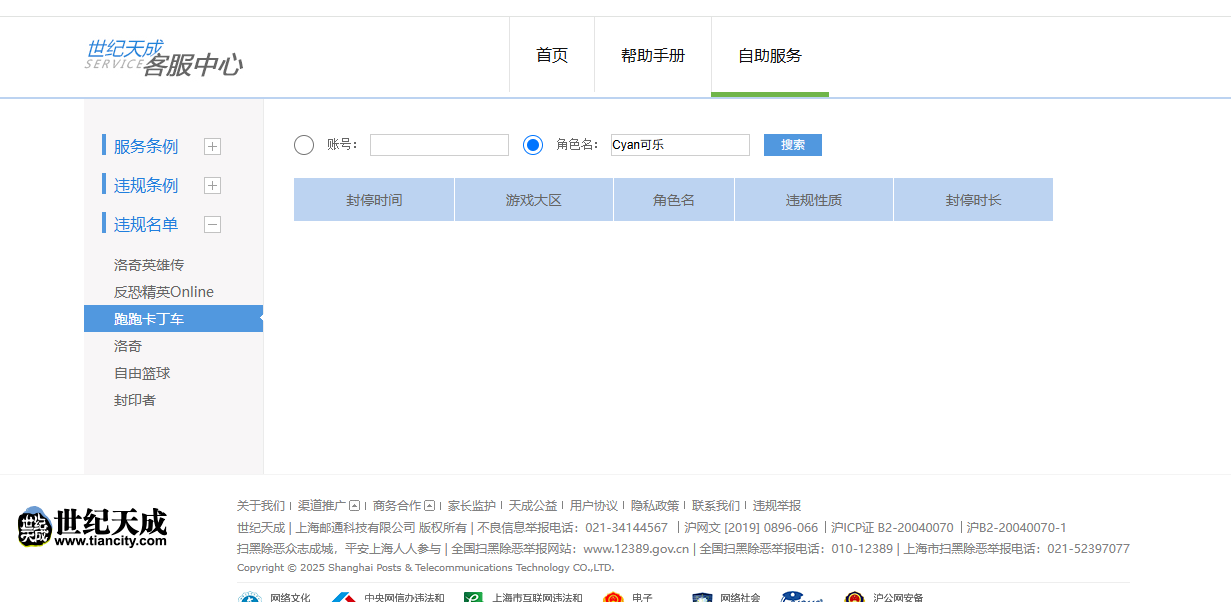Click the 网络社会 badge at page bottom
This screenshot has height=602, width=1231.
726,597
